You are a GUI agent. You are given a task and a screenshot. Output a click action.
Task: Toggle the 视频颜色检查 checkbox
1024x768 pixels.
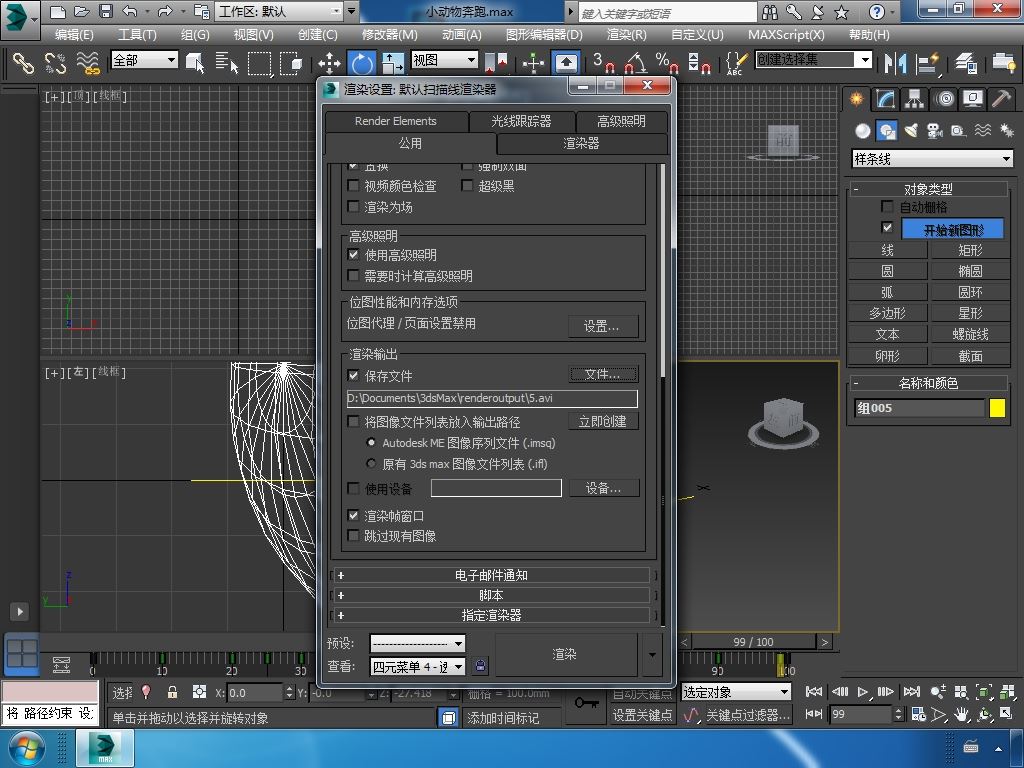353,186
